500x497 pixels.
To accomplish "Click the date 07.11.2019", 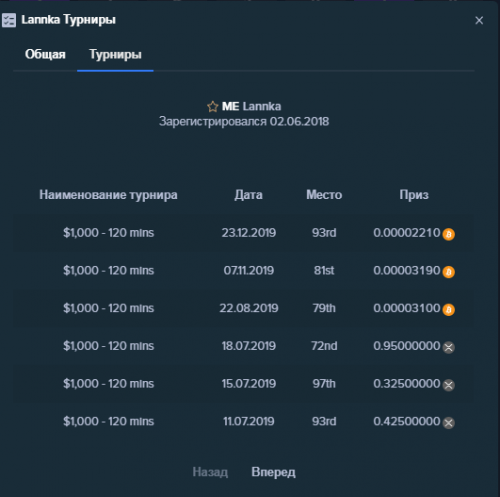I will coord(249,270).
